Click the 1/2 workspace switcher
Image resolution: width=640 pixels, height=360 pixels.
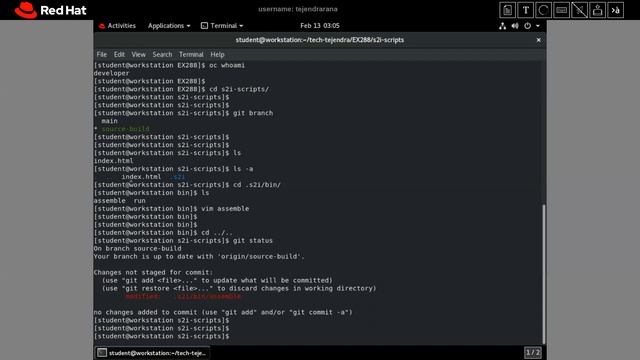click(x=533, y=352)
